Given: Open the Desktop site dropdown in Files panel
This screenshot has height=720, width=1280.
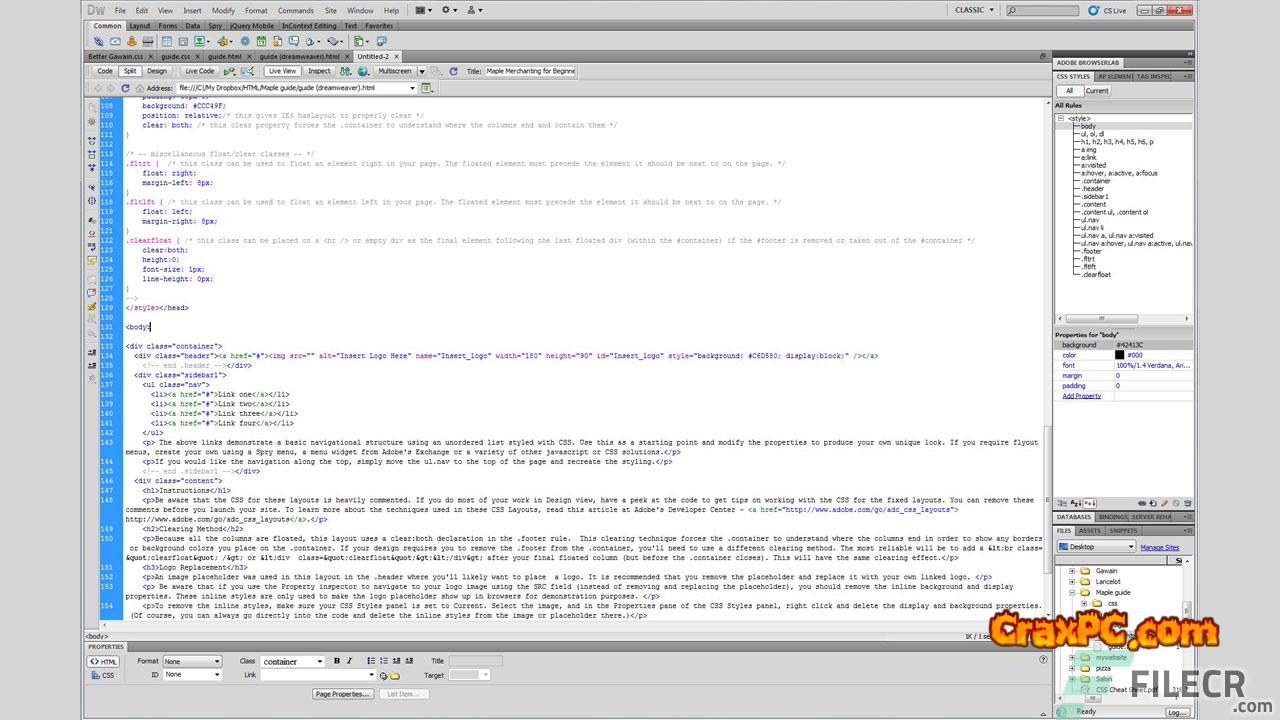Looking at the screenshot, I should tap(1097, 547).
